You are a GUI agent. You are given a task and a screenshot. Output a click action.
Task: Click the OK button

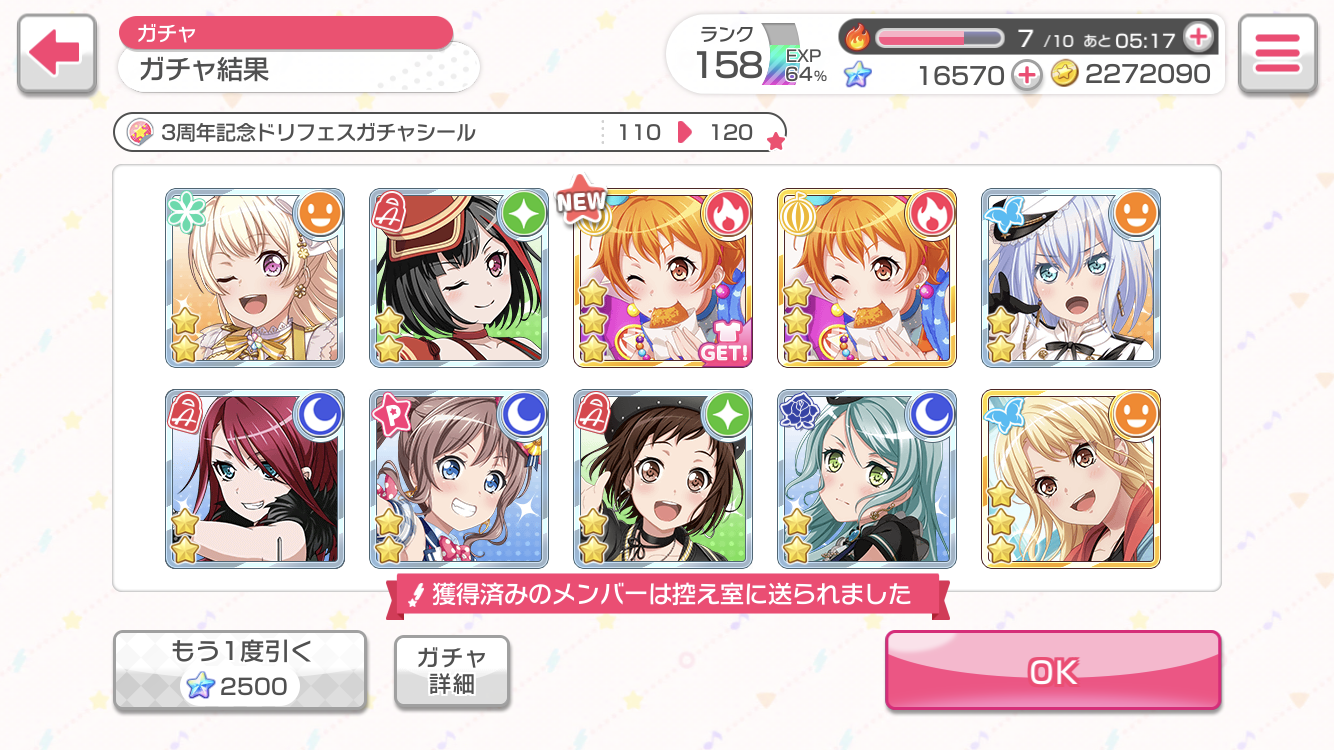coord(1053,671)
